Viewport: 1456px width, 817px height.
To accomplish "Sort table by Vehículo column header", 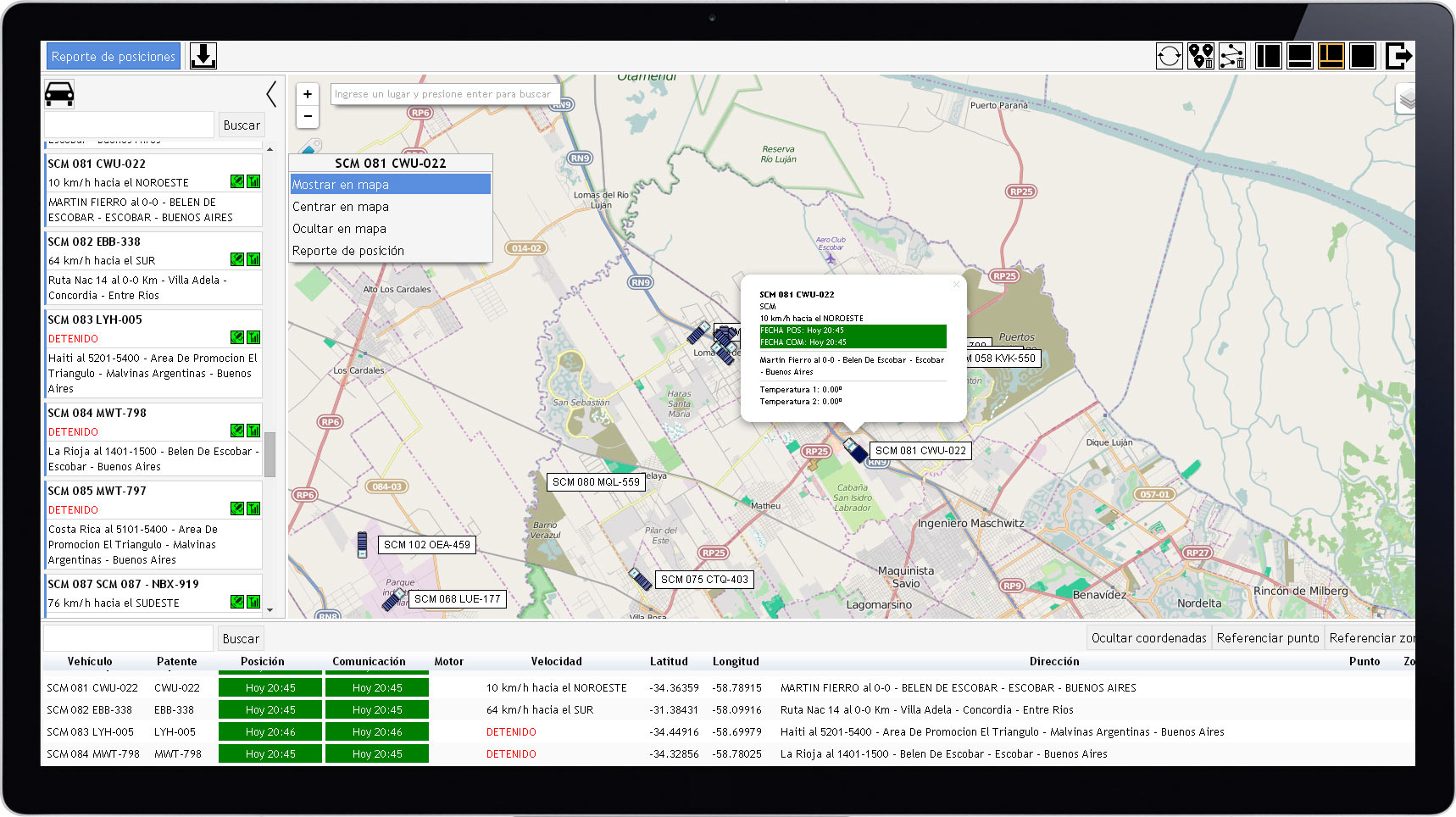I will pyautogui.click(x=90, y=661).
